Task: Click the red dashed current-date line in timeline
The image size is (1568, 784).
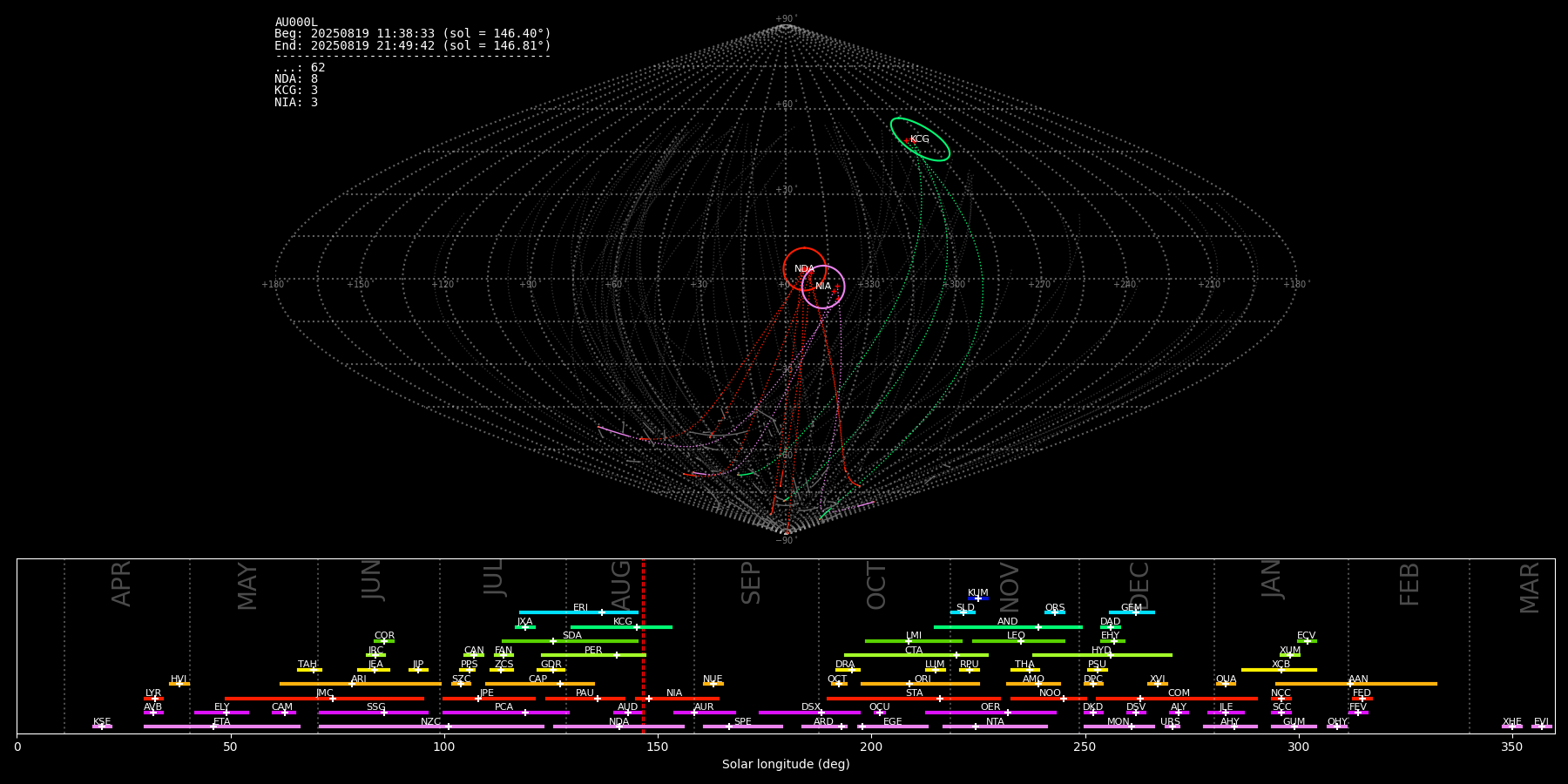Action: pos(643,645)
